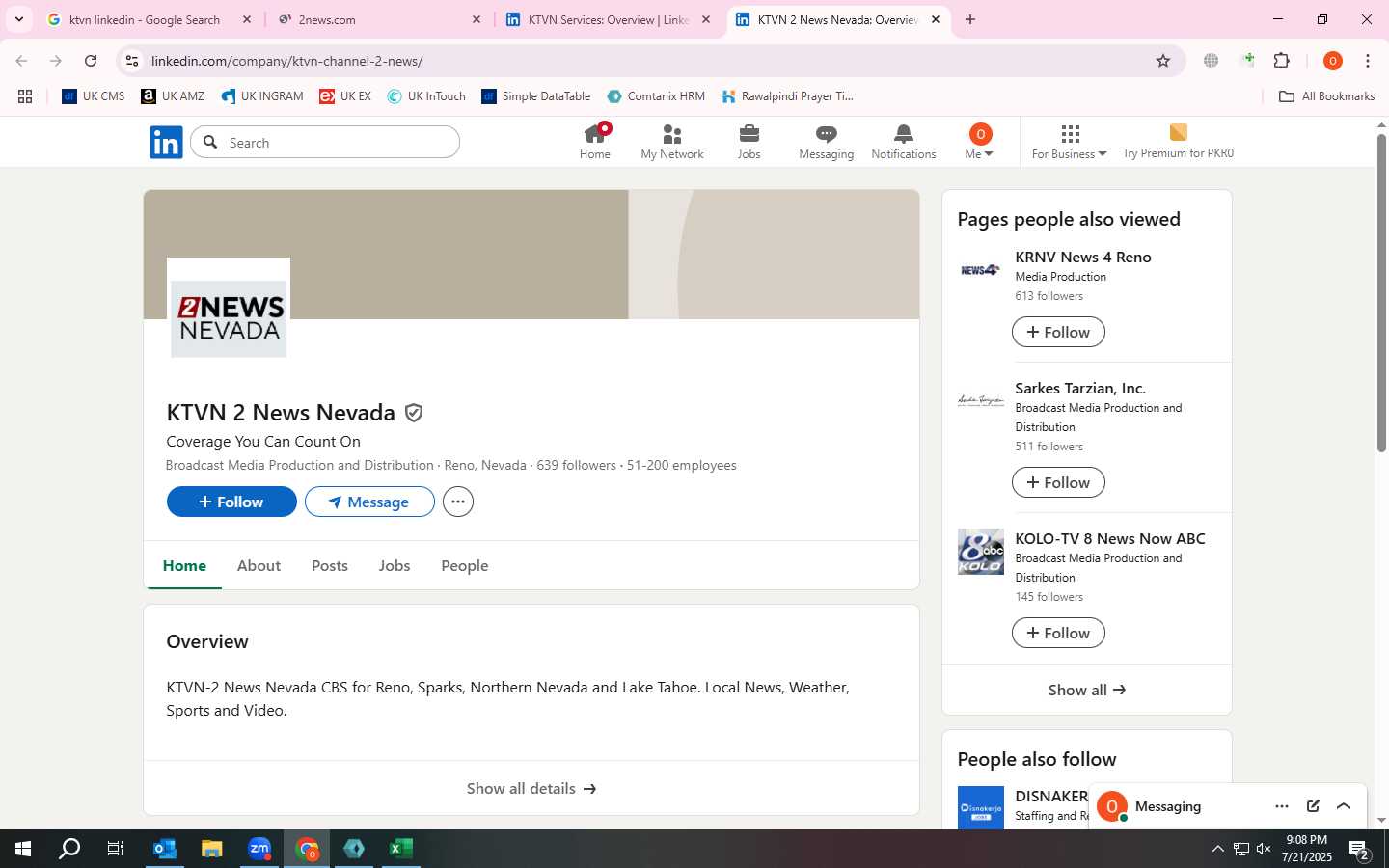Open Simple DataTable bookmark
The height and width of the screenshot is (868, 1389).
point(536,96)
